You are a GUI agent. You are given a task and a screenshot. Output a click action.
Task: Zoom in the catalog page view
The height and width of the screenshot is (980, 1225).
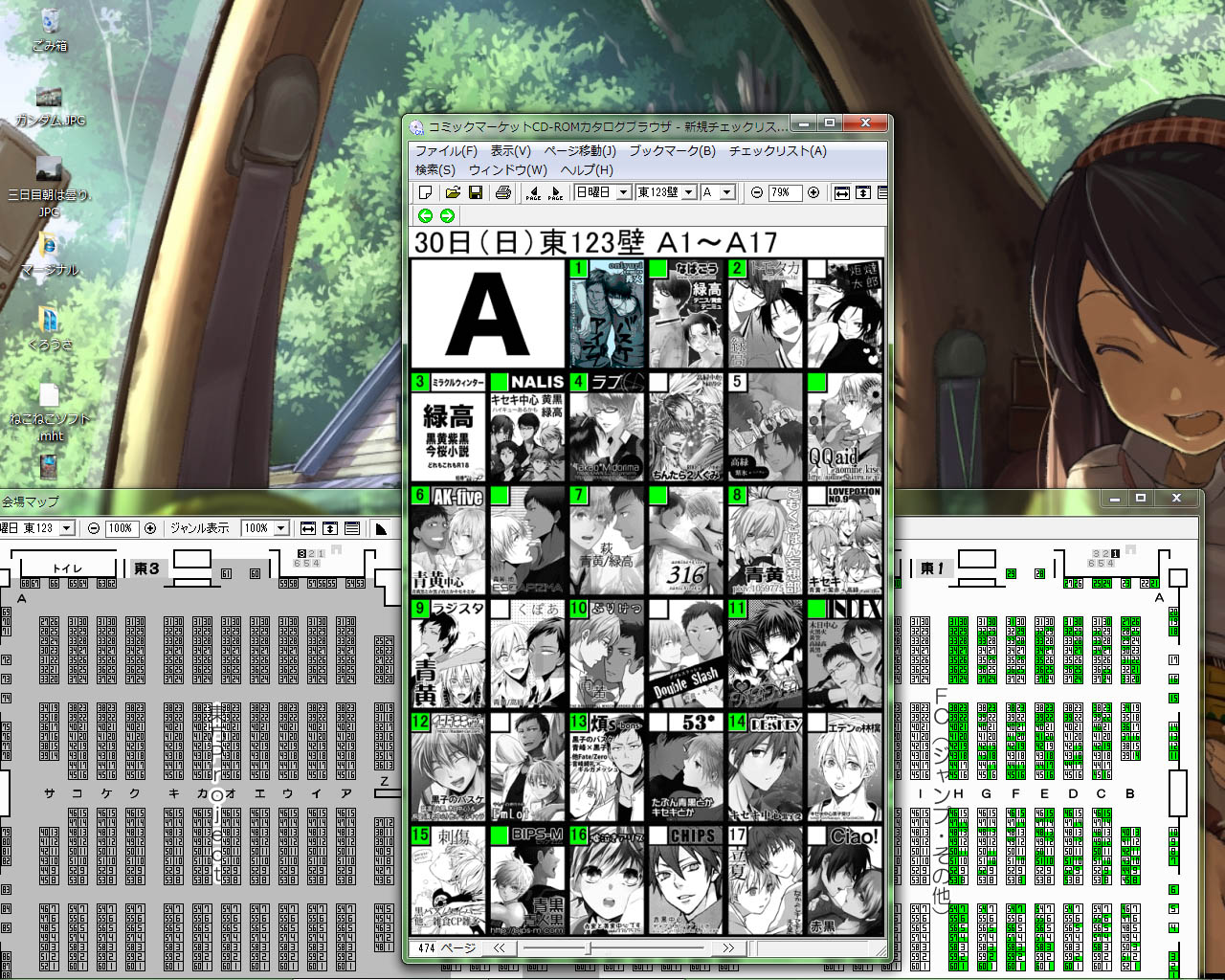813,192
